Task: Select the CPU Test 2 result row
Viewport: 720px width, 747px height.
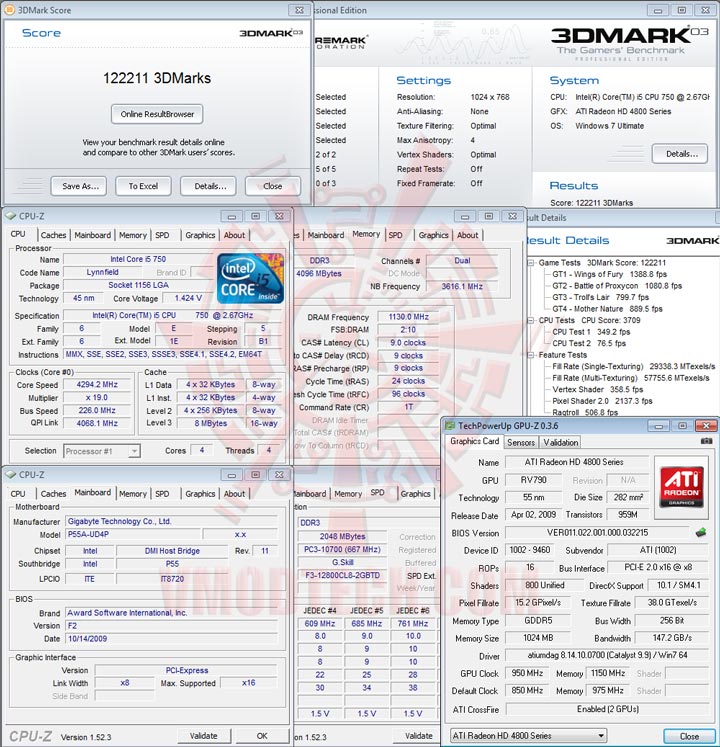Action: click(589, 343)
